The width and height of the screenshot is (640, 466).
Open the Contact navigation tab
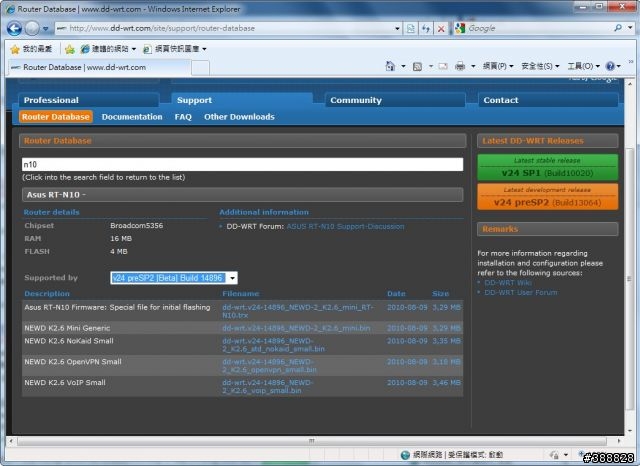coord(548,100)
